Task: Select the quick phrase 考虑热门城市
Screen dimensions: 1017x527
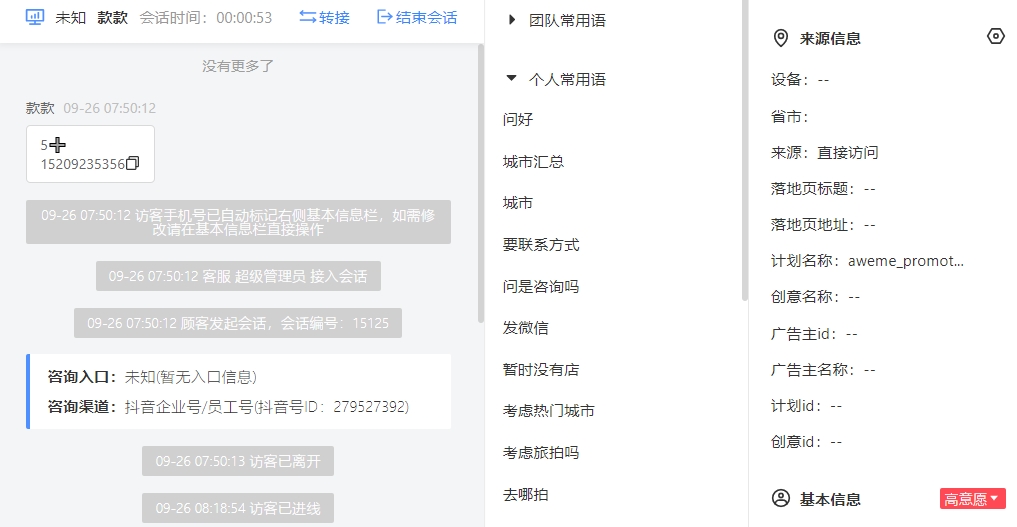Action: click(549, 410)
